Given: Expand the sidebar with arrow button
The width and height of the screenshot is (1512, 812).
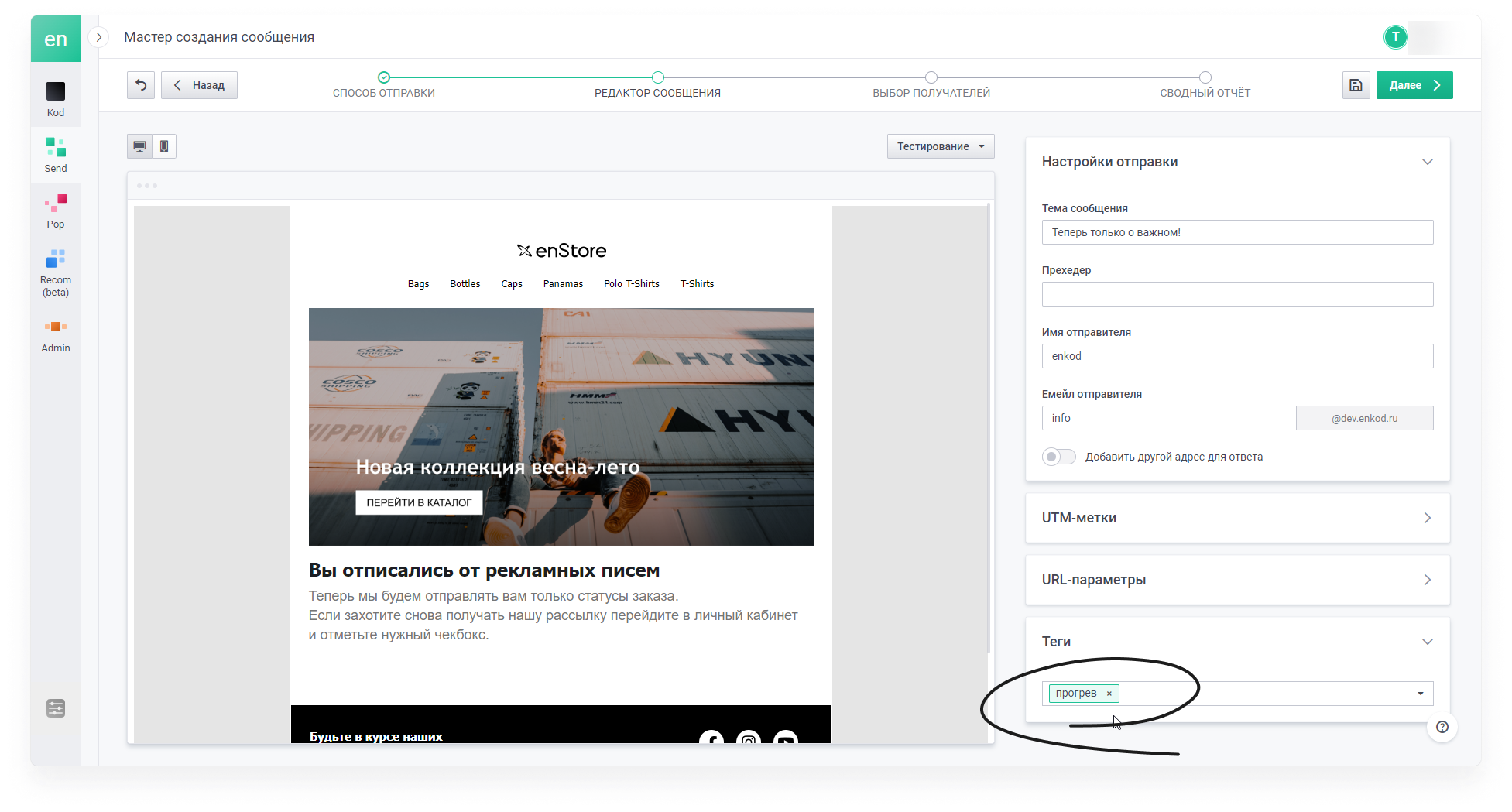Looking at the screenshot, I should [98, 37].
